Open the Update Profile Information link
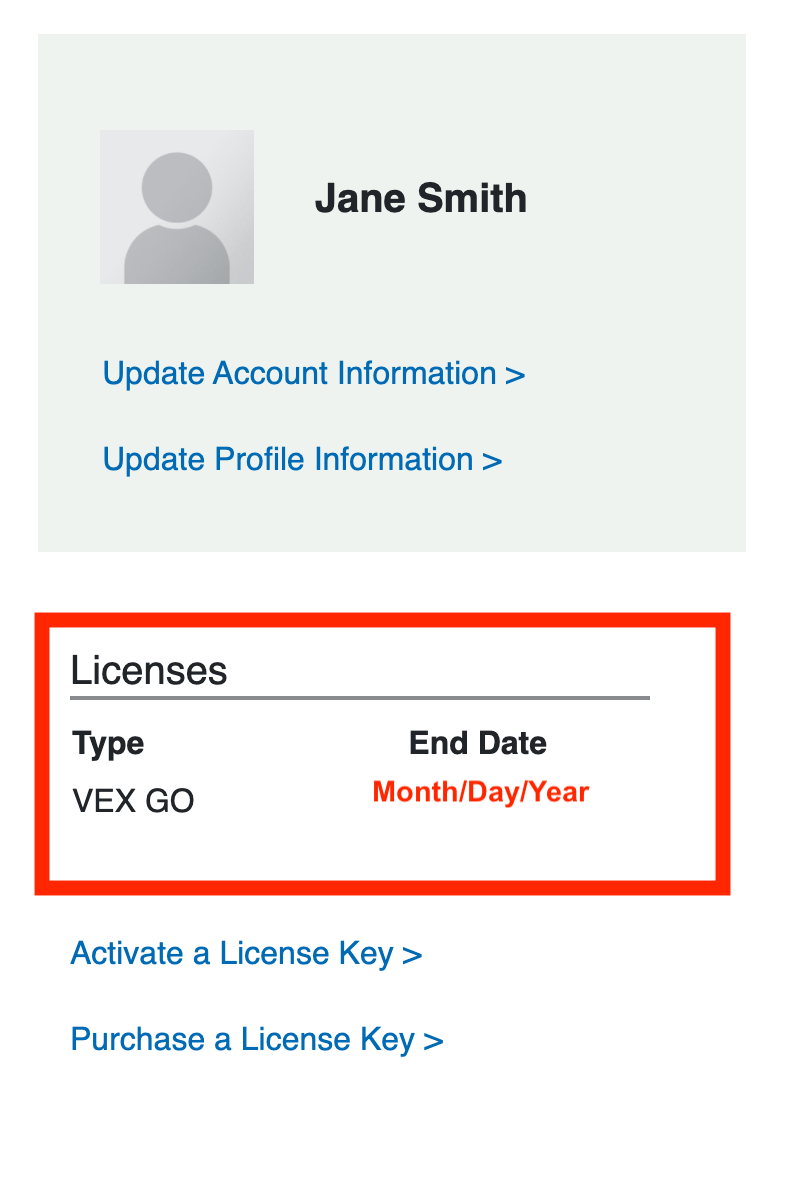 pyautogui.click(x=302, y=459)
